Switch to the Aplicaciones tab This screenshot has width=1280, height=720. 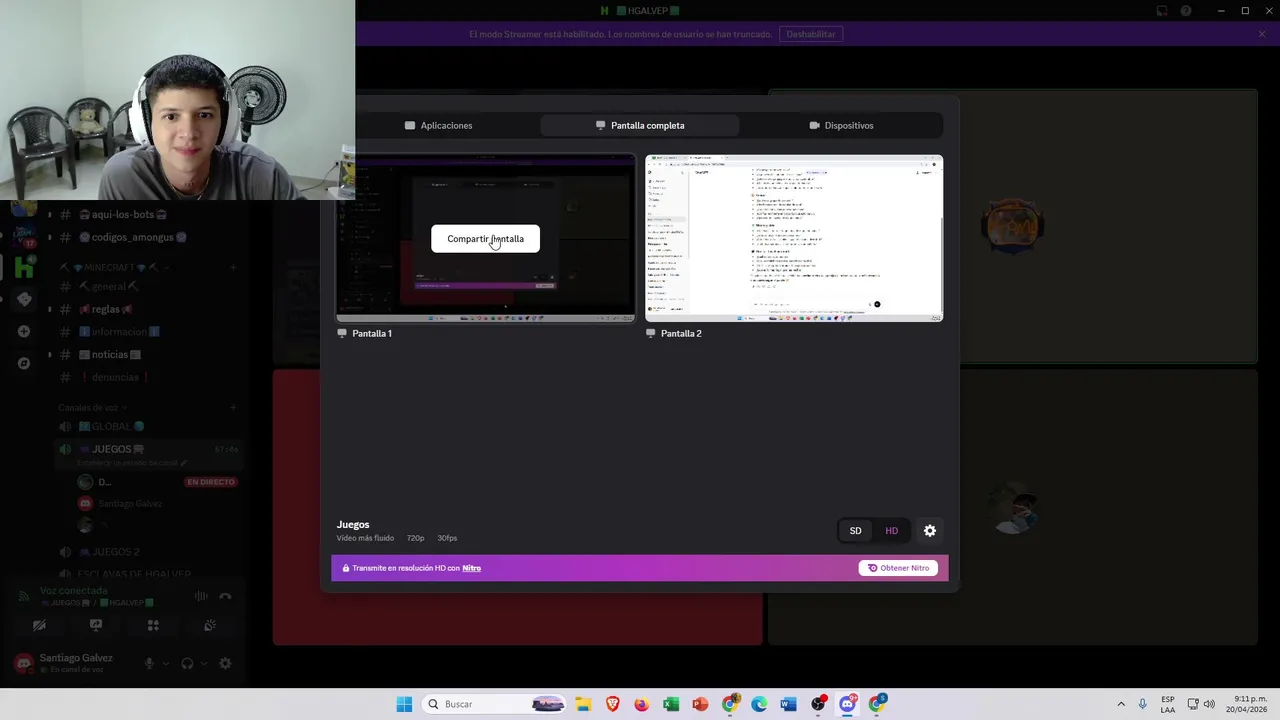click(x=439, y=125)
